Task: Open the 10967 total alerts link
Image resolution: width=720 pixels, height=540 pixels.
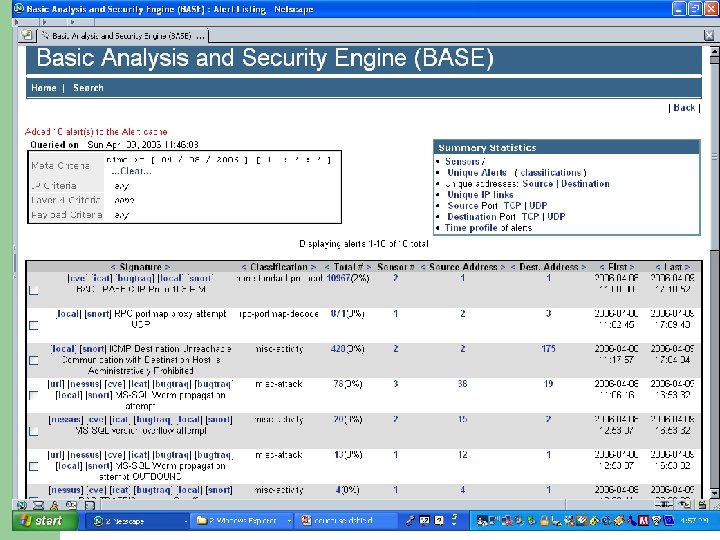Action: pos(338,278)
